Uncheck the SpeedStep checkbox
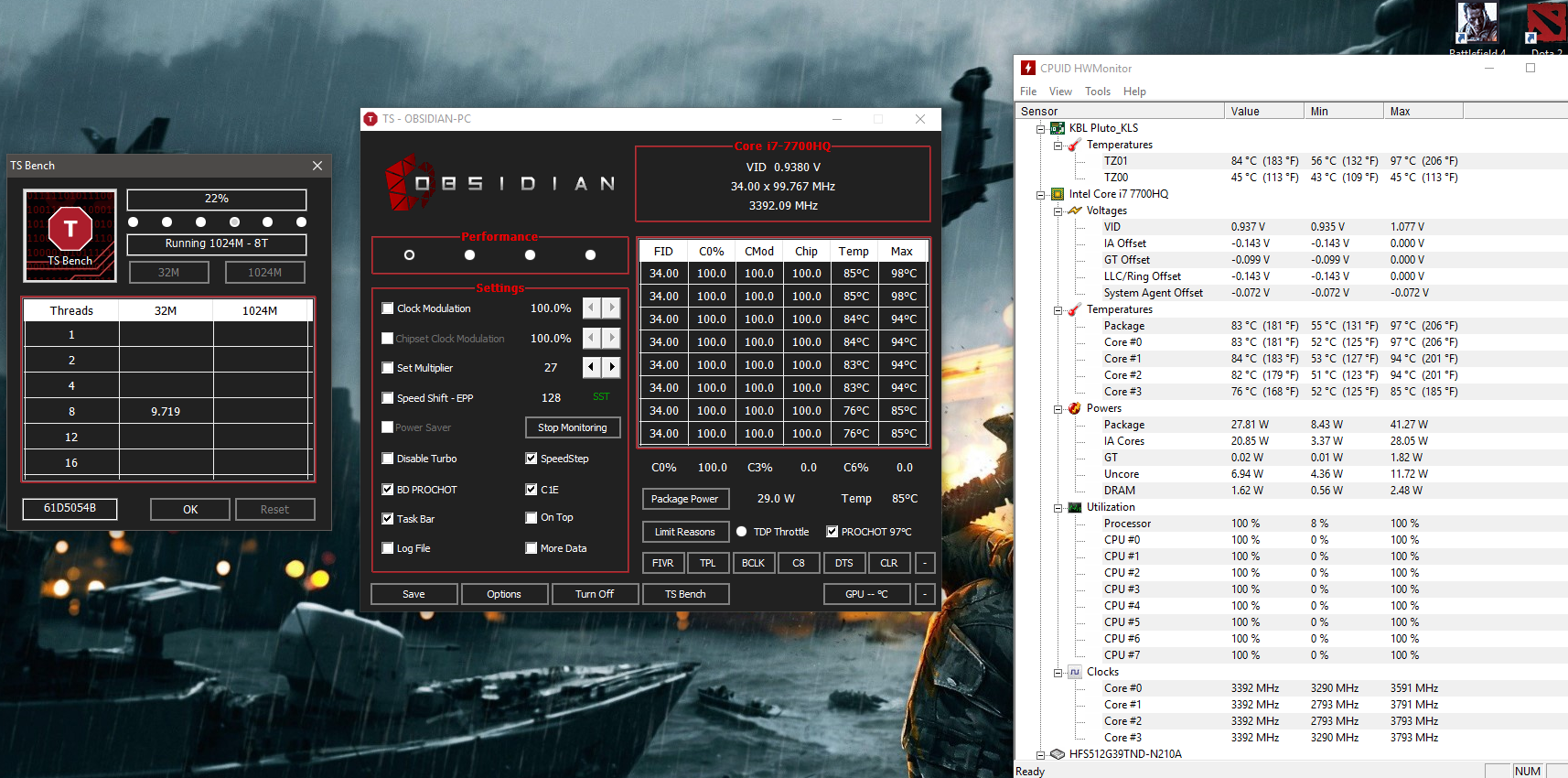 click(532, 459)
